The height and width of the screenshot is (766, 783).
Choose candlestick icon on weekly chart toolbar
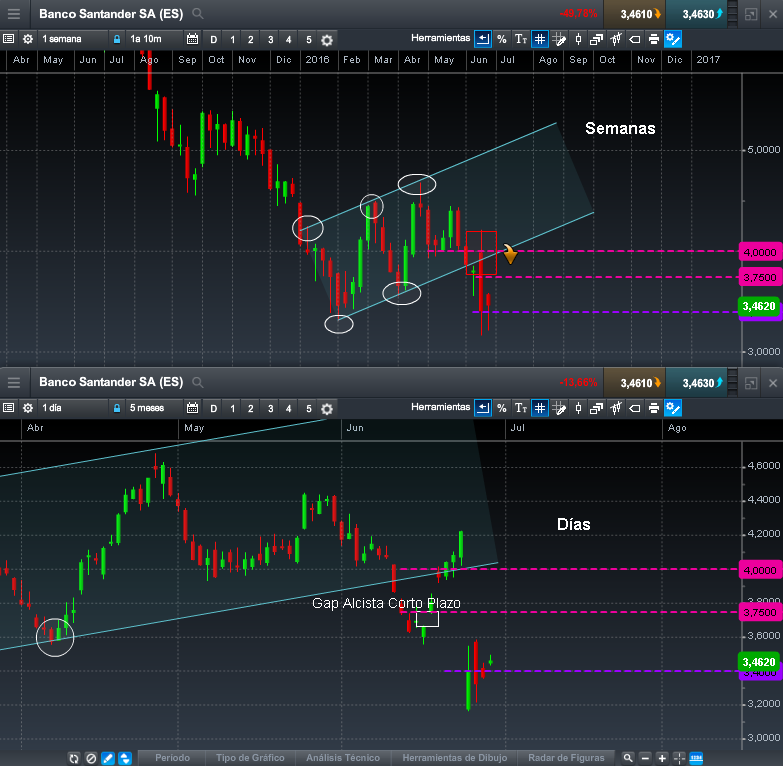[x=578, y=39]
